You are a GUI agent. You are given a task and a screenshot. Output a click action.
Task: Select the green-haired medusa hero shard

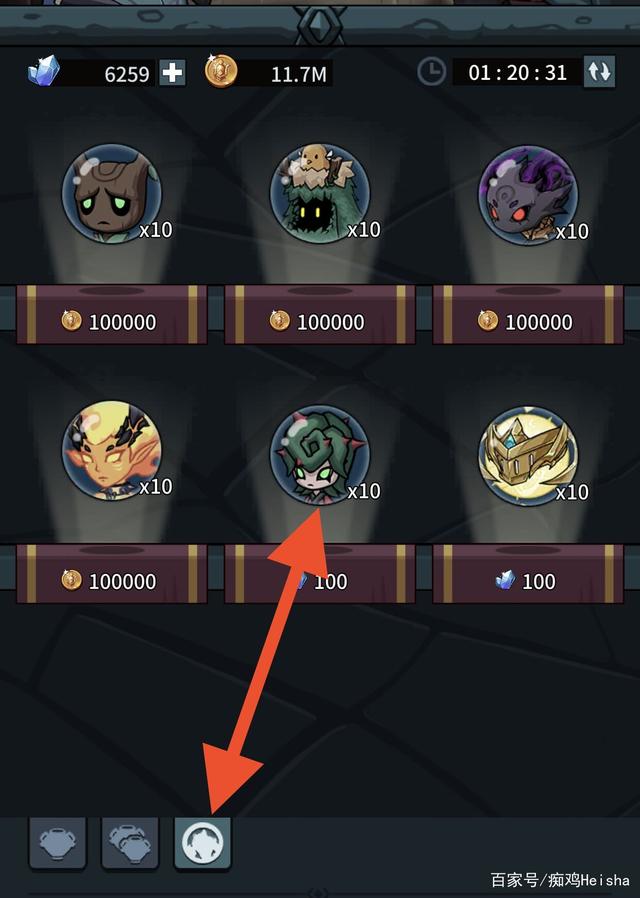coord(319,455)
